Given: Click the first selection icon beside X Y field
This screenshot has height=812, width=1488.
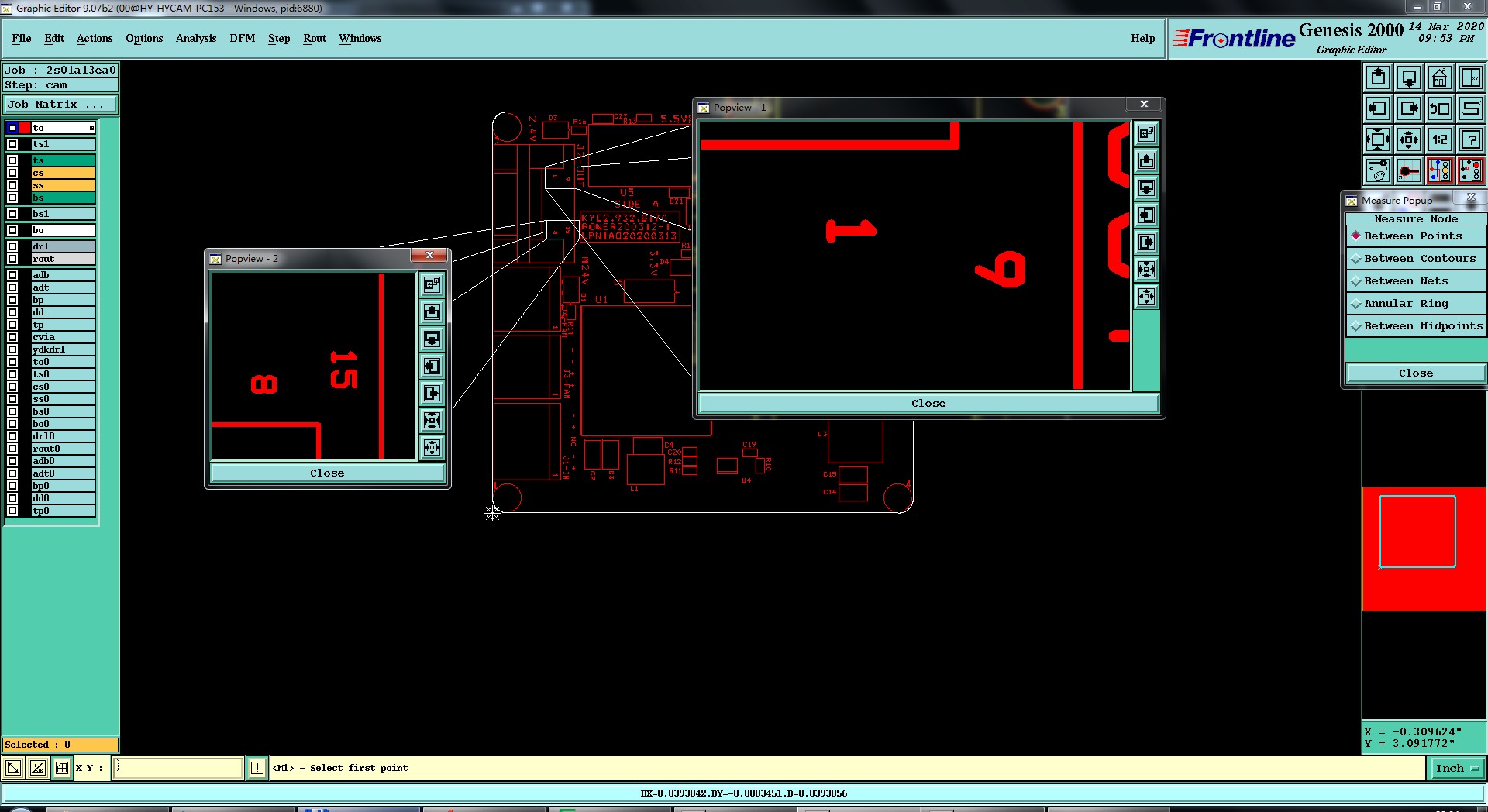Looking at the screenshot, I should (13, 768).
